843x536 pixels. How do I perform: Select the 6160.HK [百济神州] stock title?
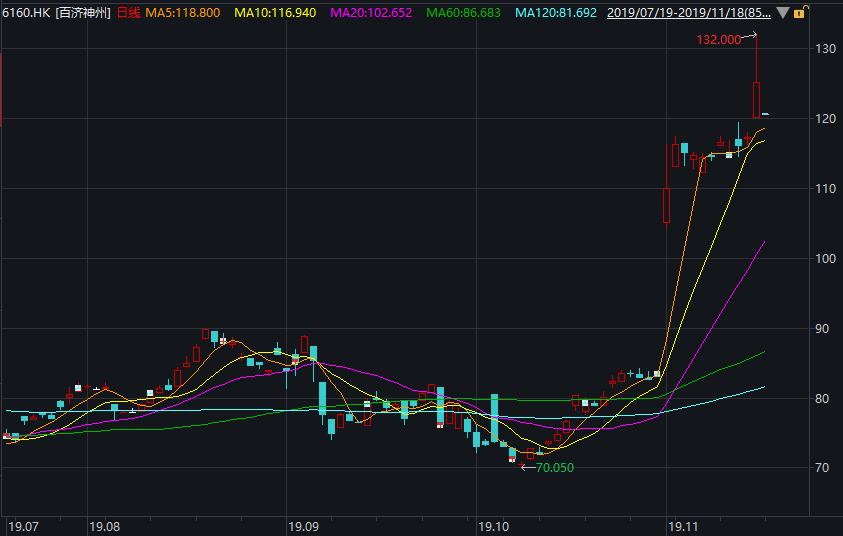tap(56, 13)
